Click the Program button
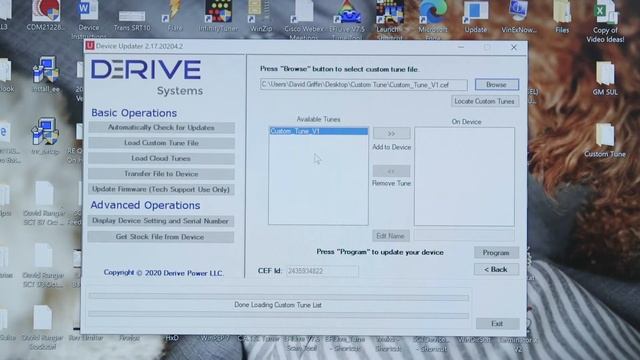The height and width of the screenshot is (360, 640). (496, 253)
